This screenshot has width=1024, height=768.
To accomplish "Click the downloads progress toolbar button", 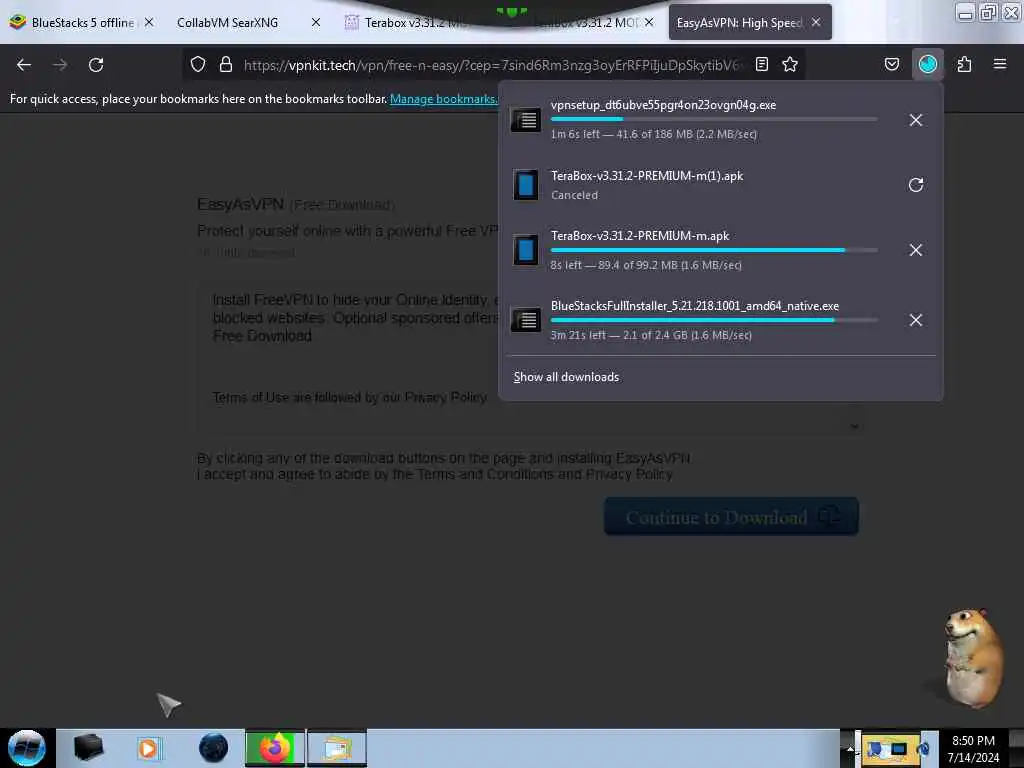I will point(928,64).
